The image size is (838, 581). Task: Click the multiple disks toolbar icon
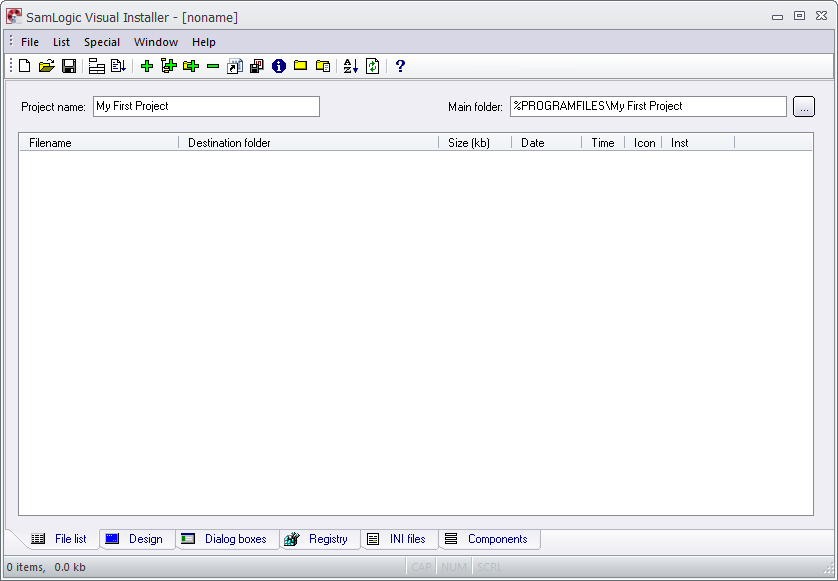pos(257,66)
